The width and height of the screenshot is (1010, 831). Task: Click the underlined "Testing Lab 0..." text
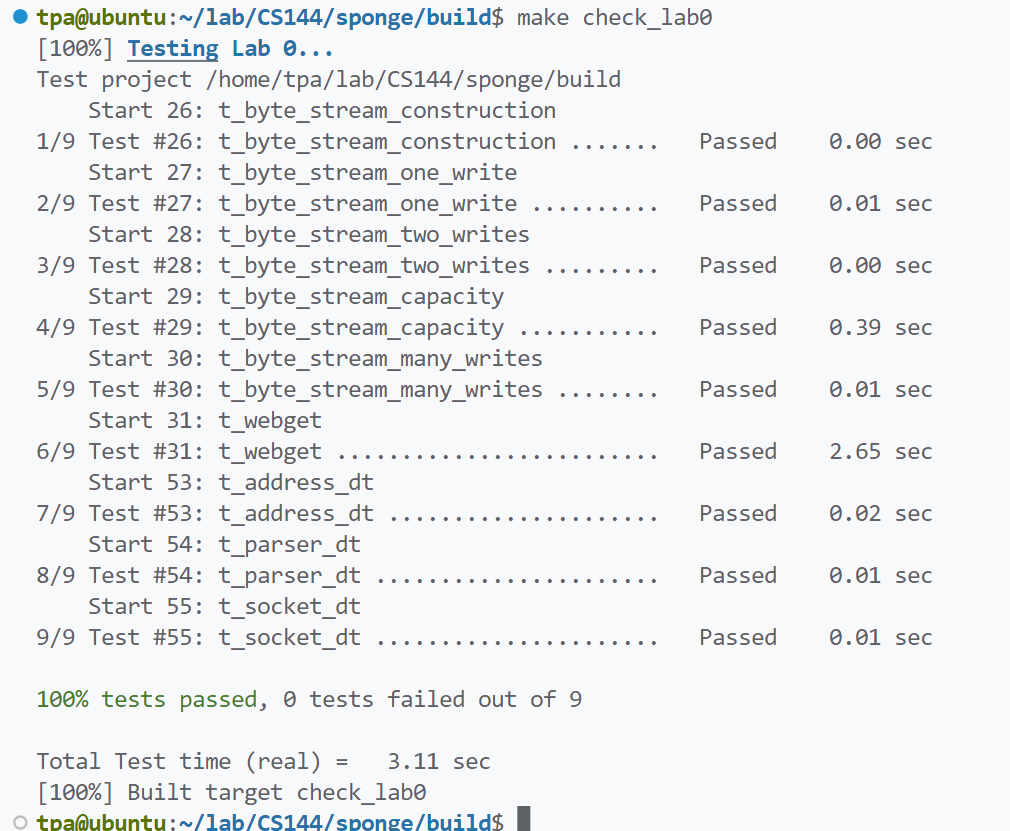point(230,49)
